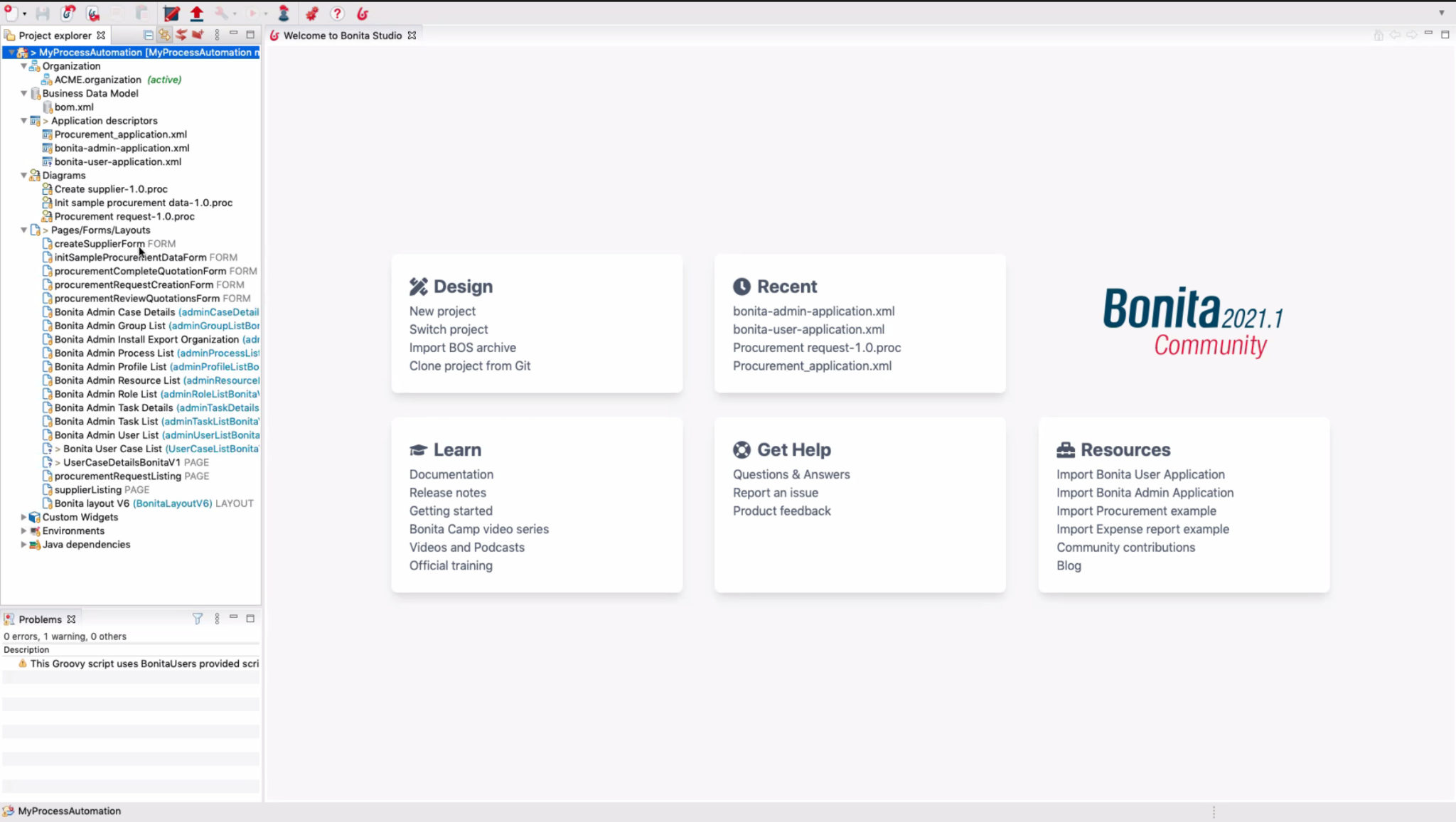Collapse the Diagrams tree node

(23, 175)
